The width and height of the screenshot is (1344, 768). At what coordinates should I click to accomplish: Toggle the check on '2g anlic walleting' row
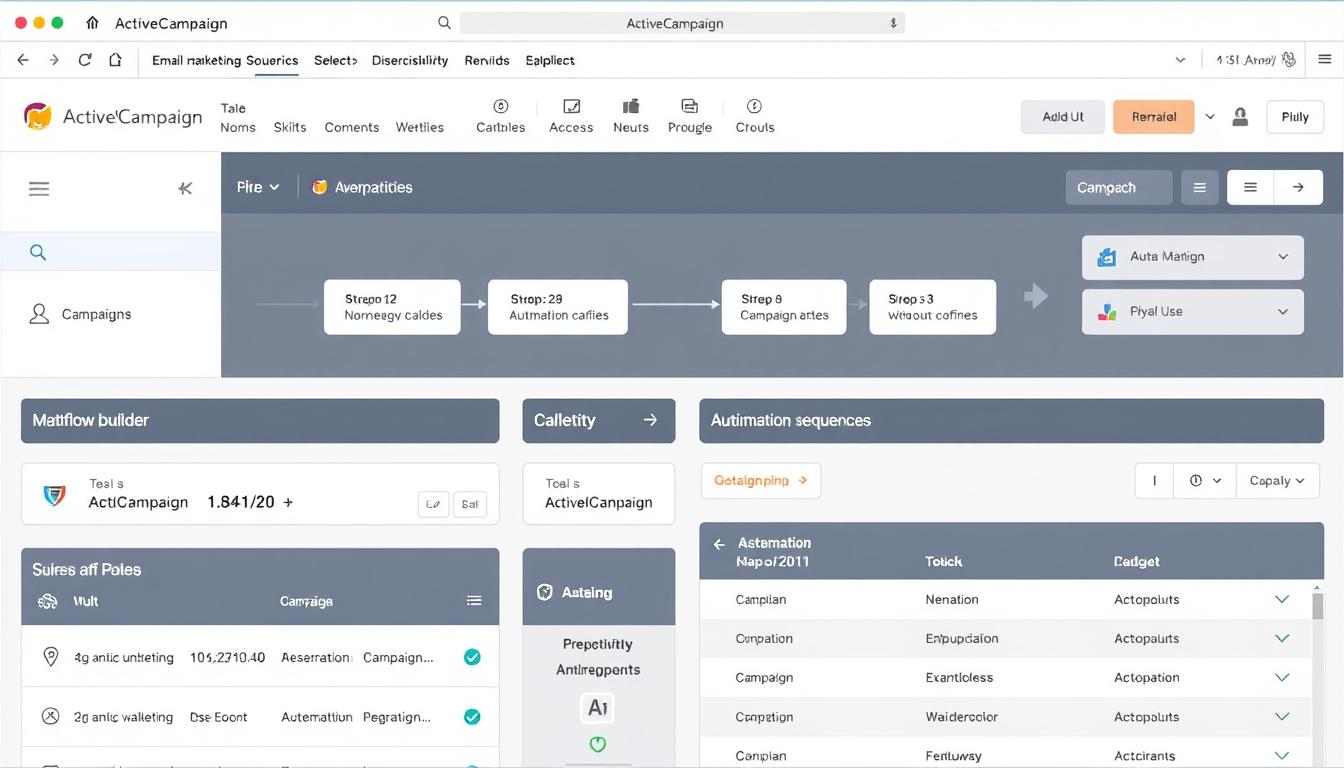click(472, 716)
